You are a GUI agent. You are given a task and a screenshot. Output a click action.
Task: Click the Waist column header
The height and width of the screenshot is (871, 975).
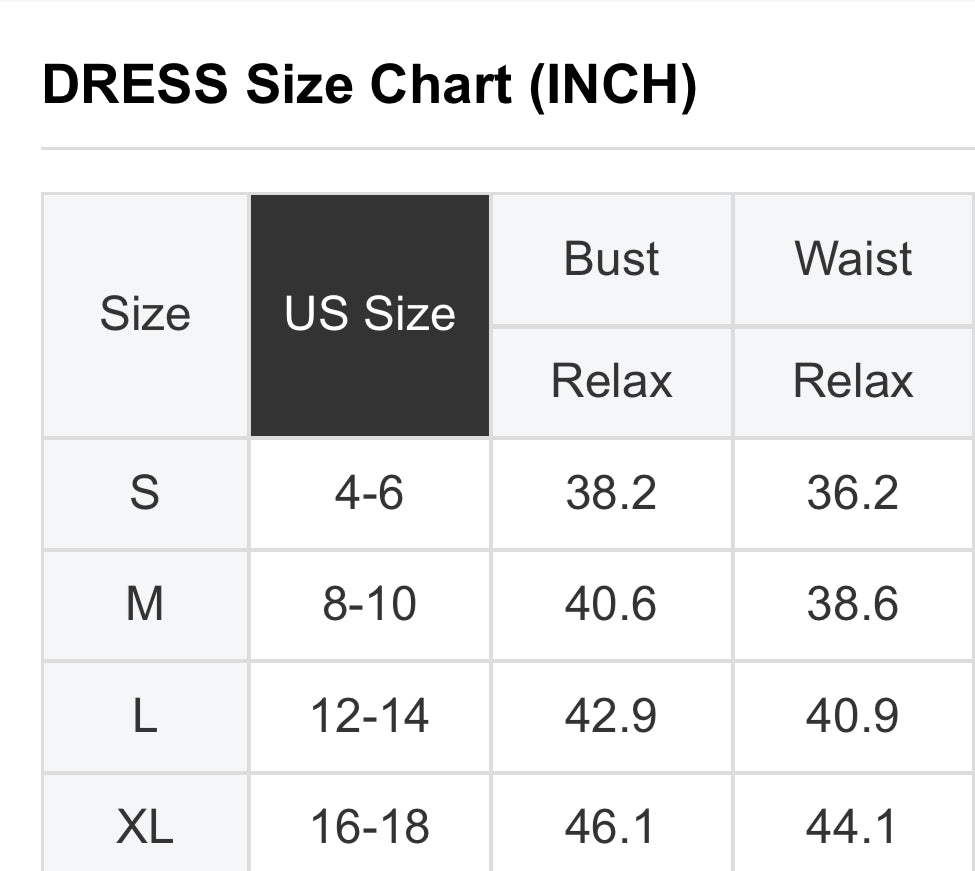tap(853, 259)
